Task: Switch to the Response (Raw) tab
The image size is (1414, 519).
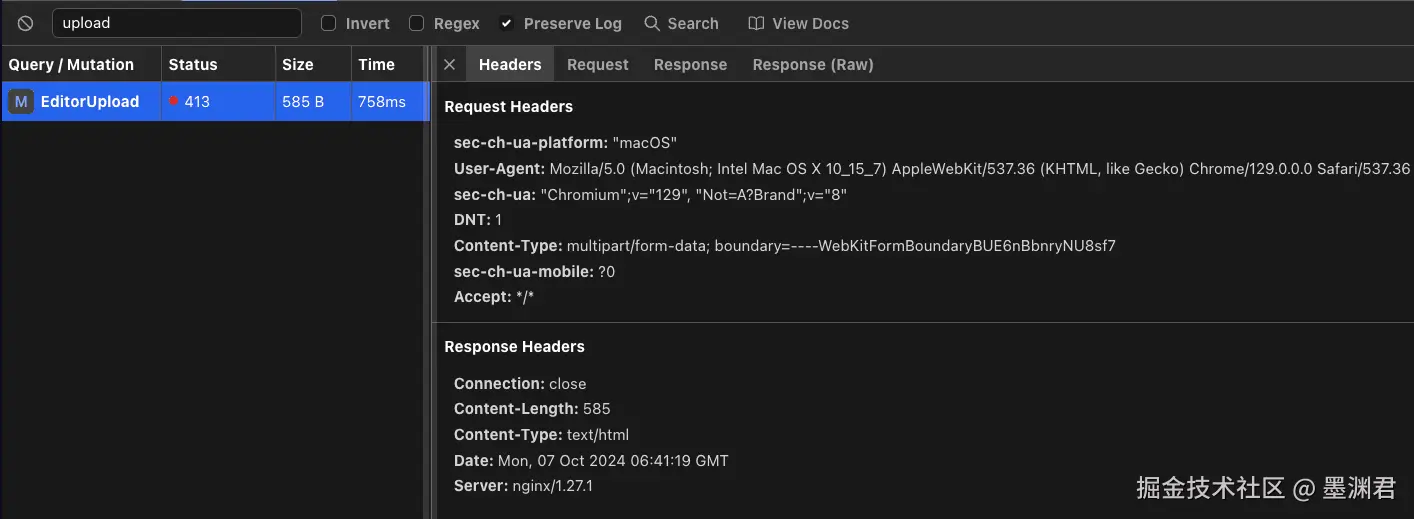Action: click(x=812, y=64)
